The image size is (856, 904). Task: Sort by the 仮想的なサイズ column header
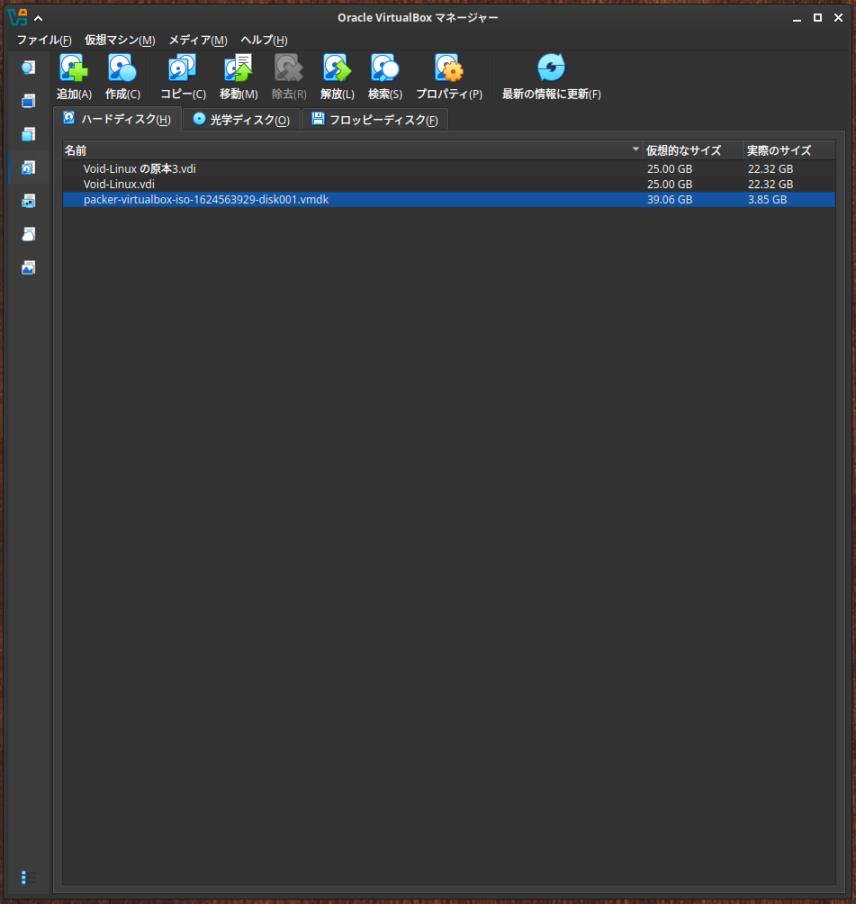(692, 150)
